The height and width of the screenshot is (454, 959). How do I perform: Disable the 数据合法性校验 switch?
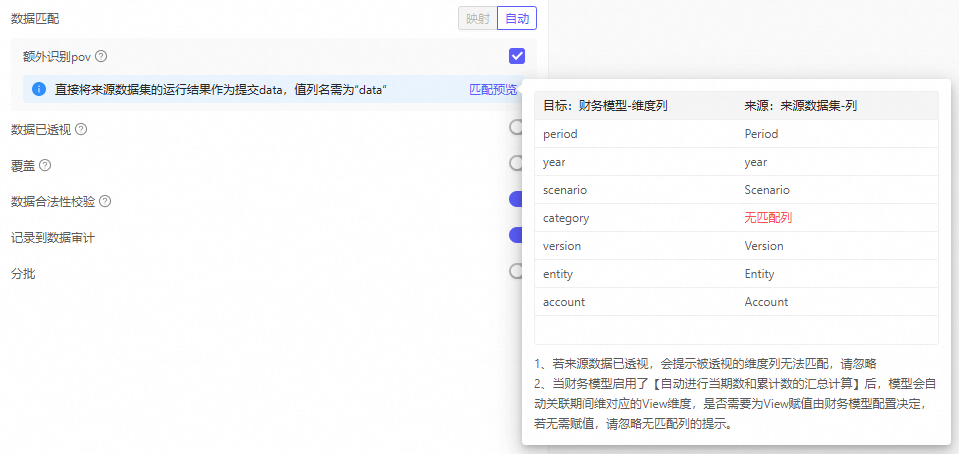(x=516, y=200)
